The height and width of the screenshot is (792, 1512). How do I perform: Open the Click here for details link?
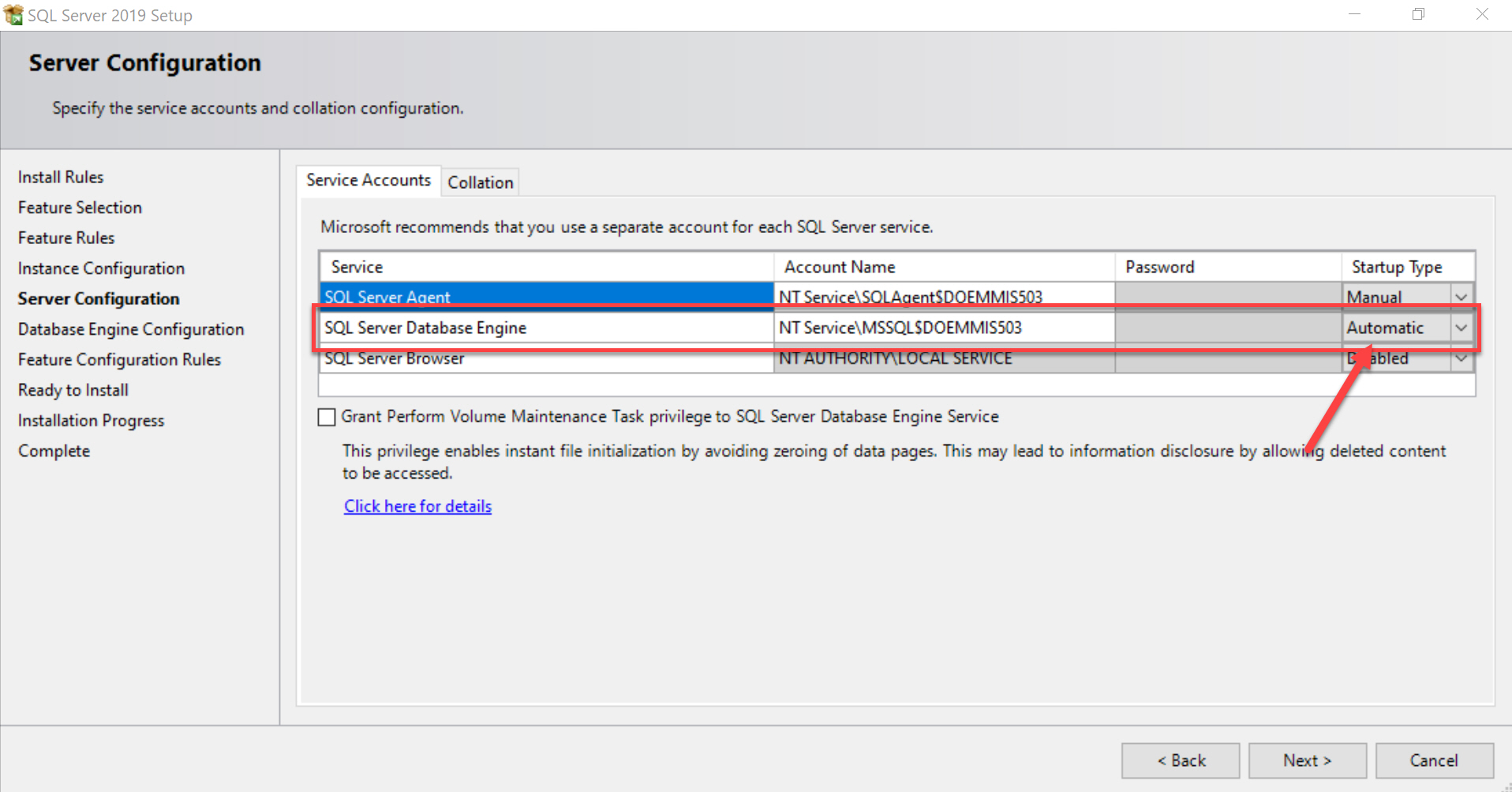coord(417,506)
